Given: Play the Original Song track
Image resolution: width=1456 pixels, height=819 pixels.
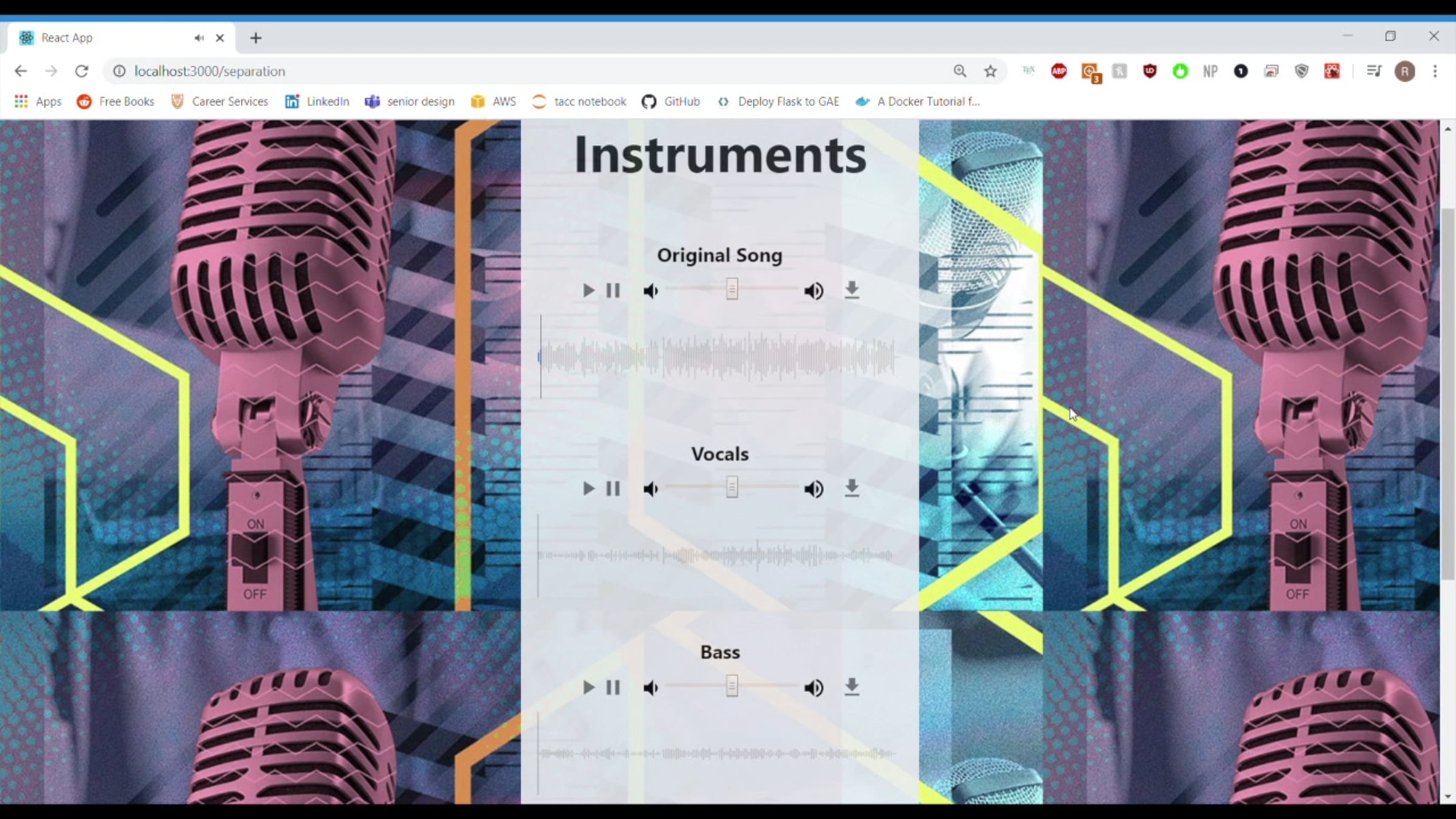Looking at the screenshot, I should 588,291.
